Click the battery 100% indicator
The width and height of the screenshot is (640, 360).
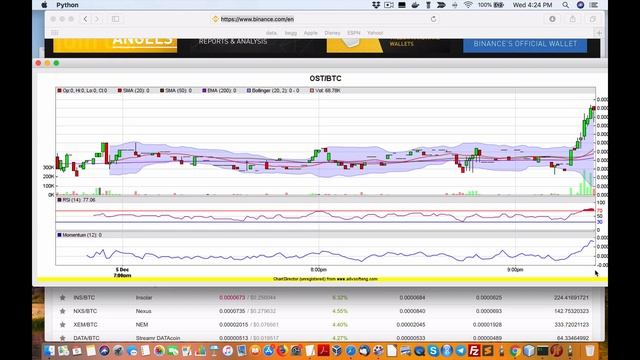(491, 5)
